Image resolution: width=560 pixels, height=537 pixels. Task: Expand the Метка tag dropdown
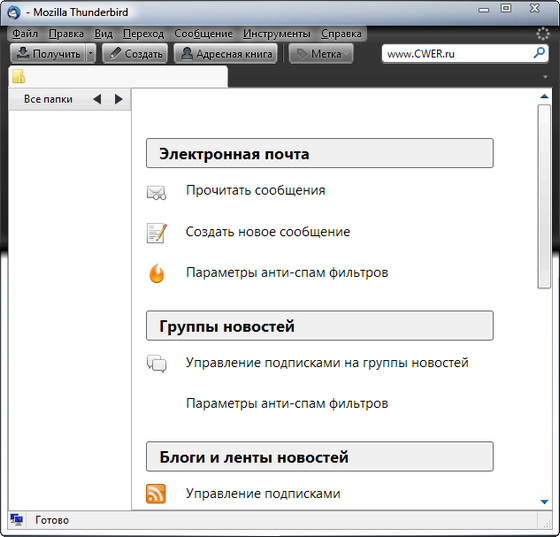[x=346, y=54]
